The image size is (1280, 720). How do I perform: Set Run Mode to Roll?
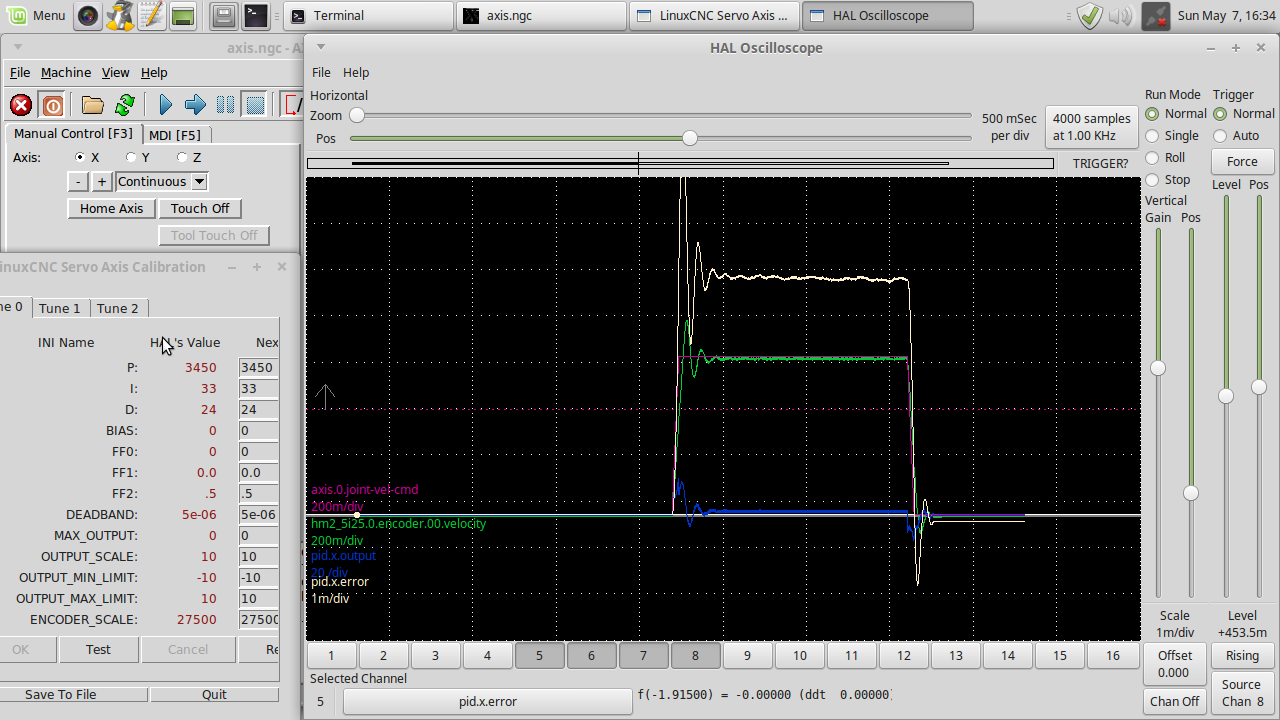(x=1152, y=158)
